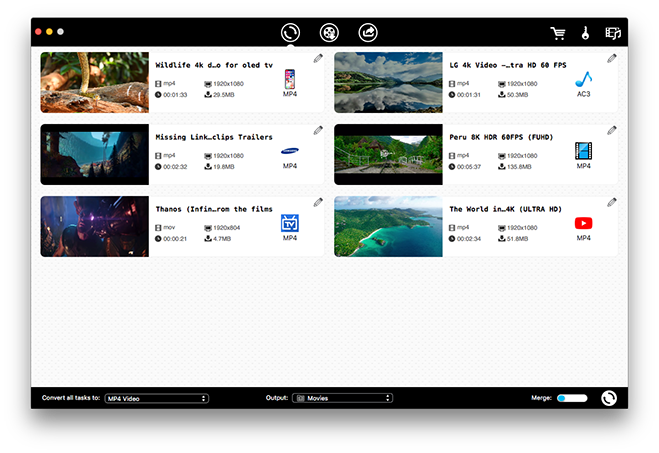Open the Share arrow tab icon
Image resolution: width=659 pixels, height=453 pixels.
pyautogui.click(x=368, y=32)
